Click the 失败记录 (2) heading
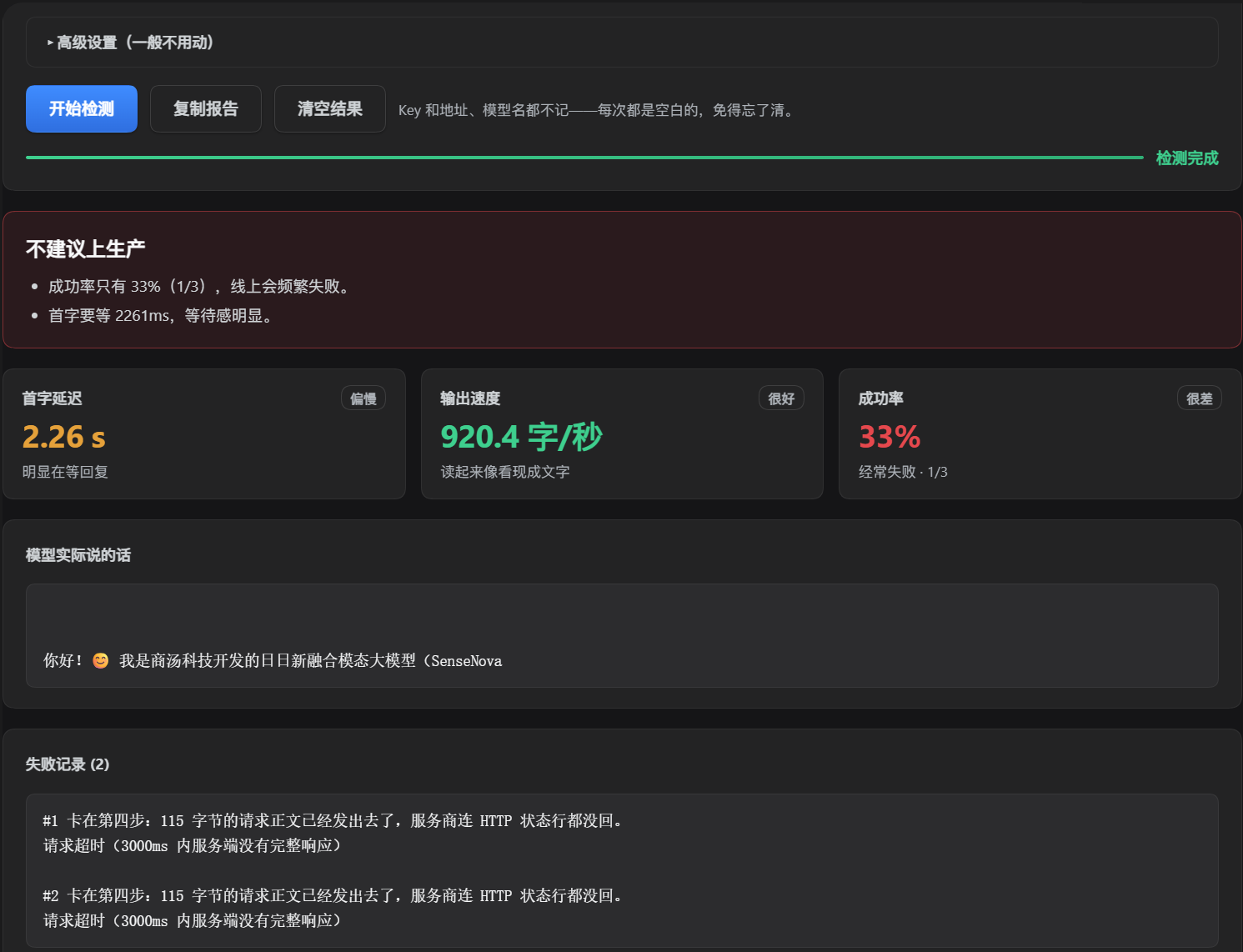This screenshot has height=952, width=1243. (x=68, y=764)
